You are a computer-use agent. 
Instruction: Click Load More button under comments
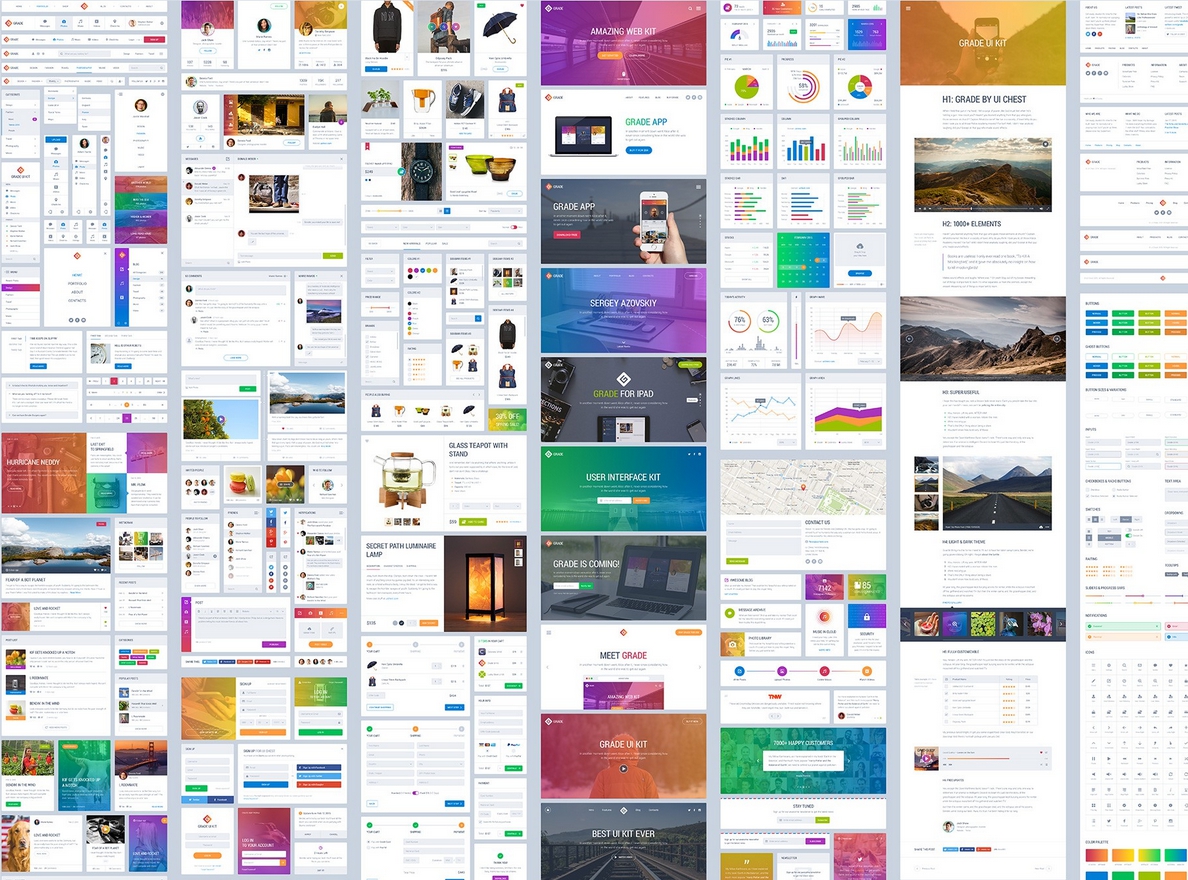(236, 357)
